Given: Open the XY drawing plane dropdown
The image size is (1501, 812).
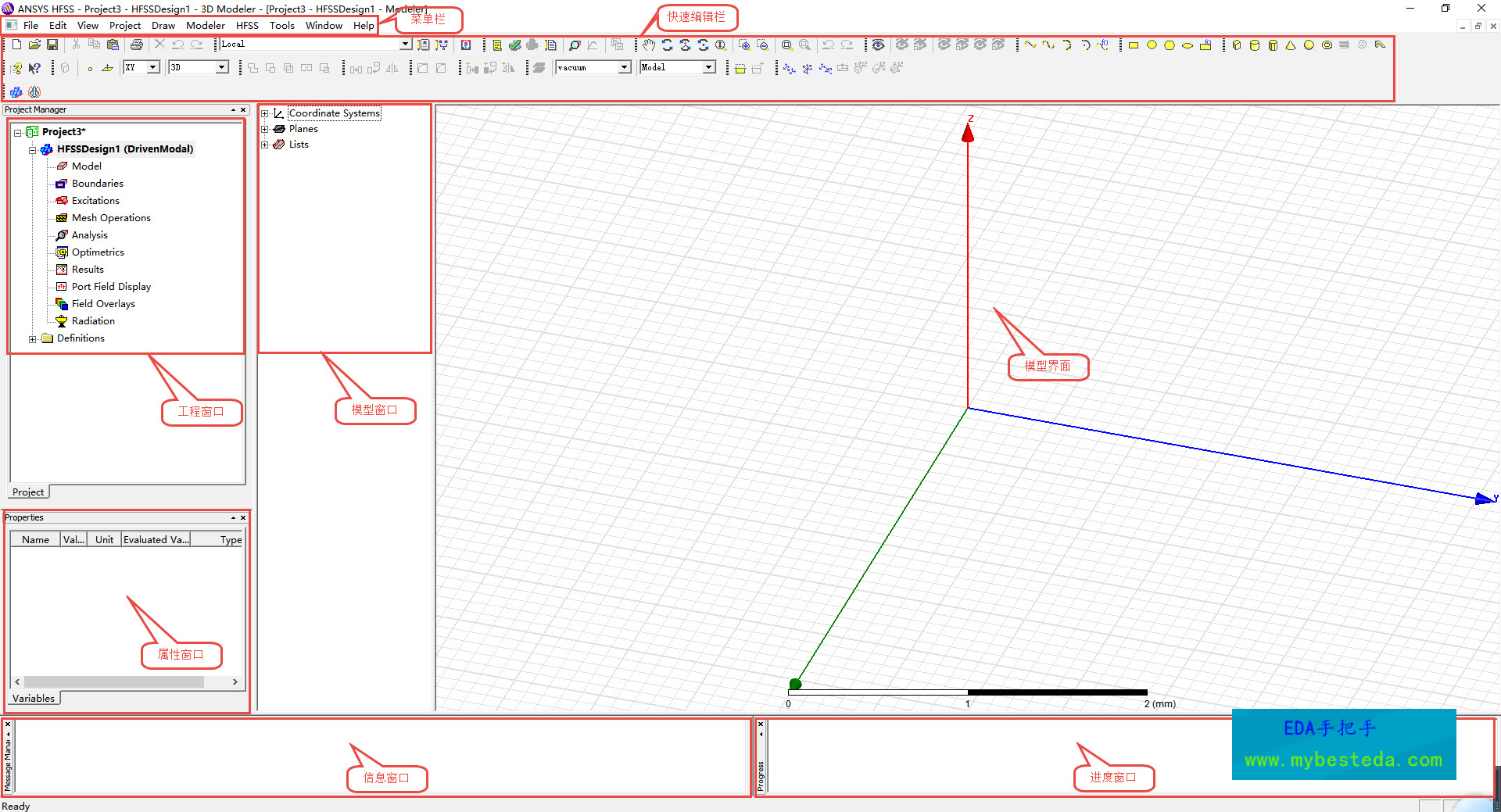Looking at the screenshot, I should click(x=153, y=68).
